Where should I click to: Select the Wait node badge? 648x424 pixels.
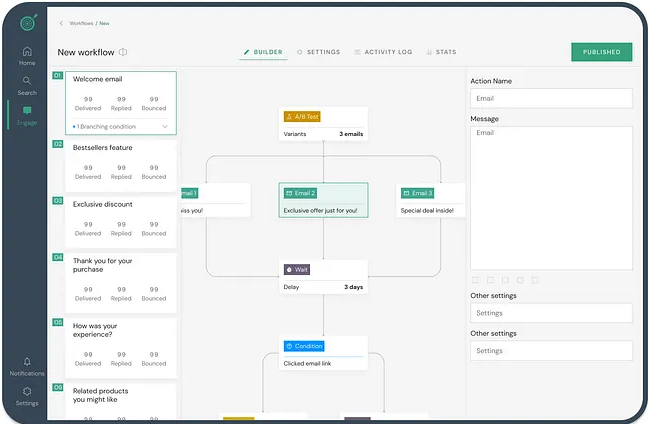click(297, 269)
